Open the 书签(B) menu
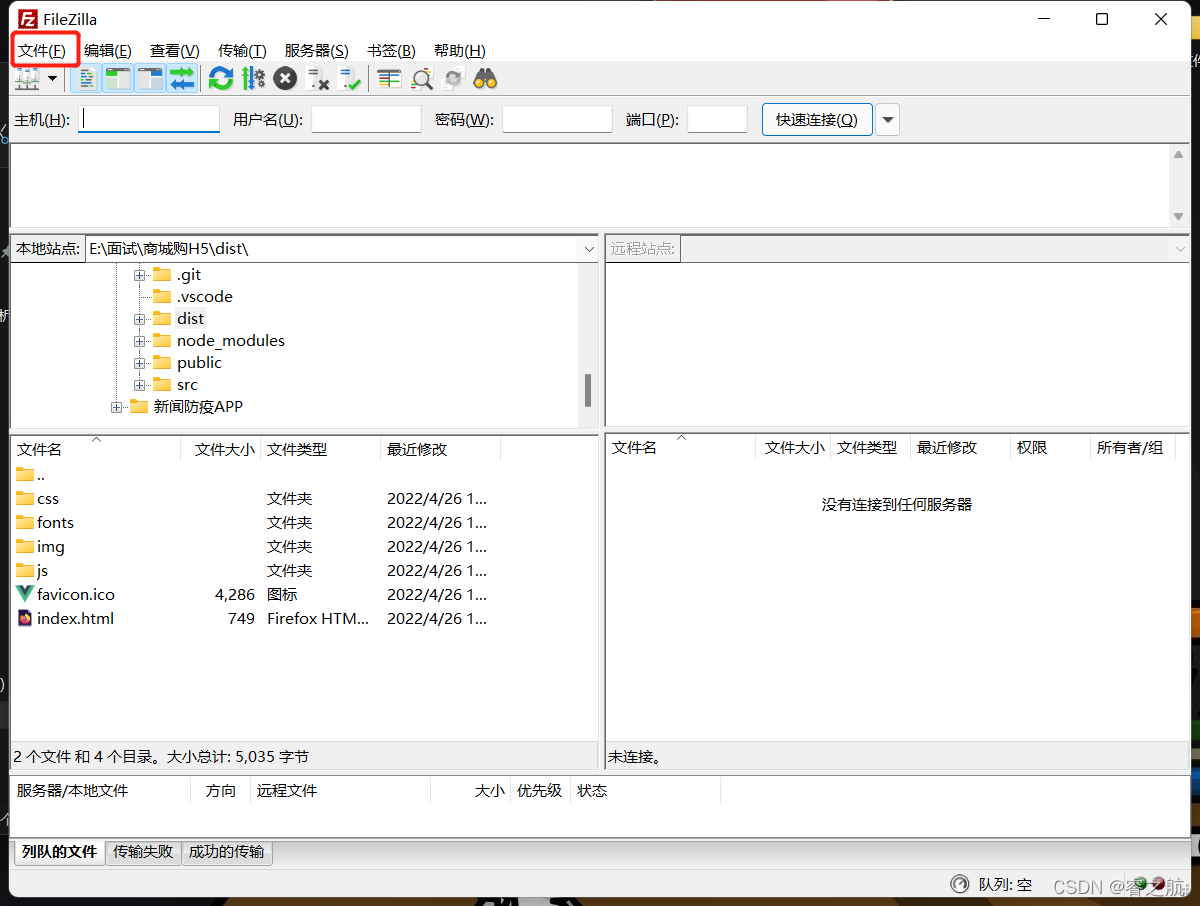This screenshot has width=1200, height=906. 391,50
